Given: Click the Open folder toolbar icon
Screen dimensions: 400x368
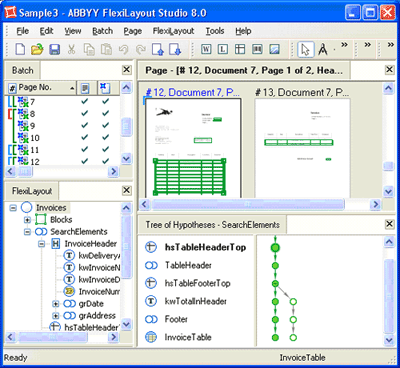Looking at the screenshot, I should pyautogui.click(x=37, y=49).
